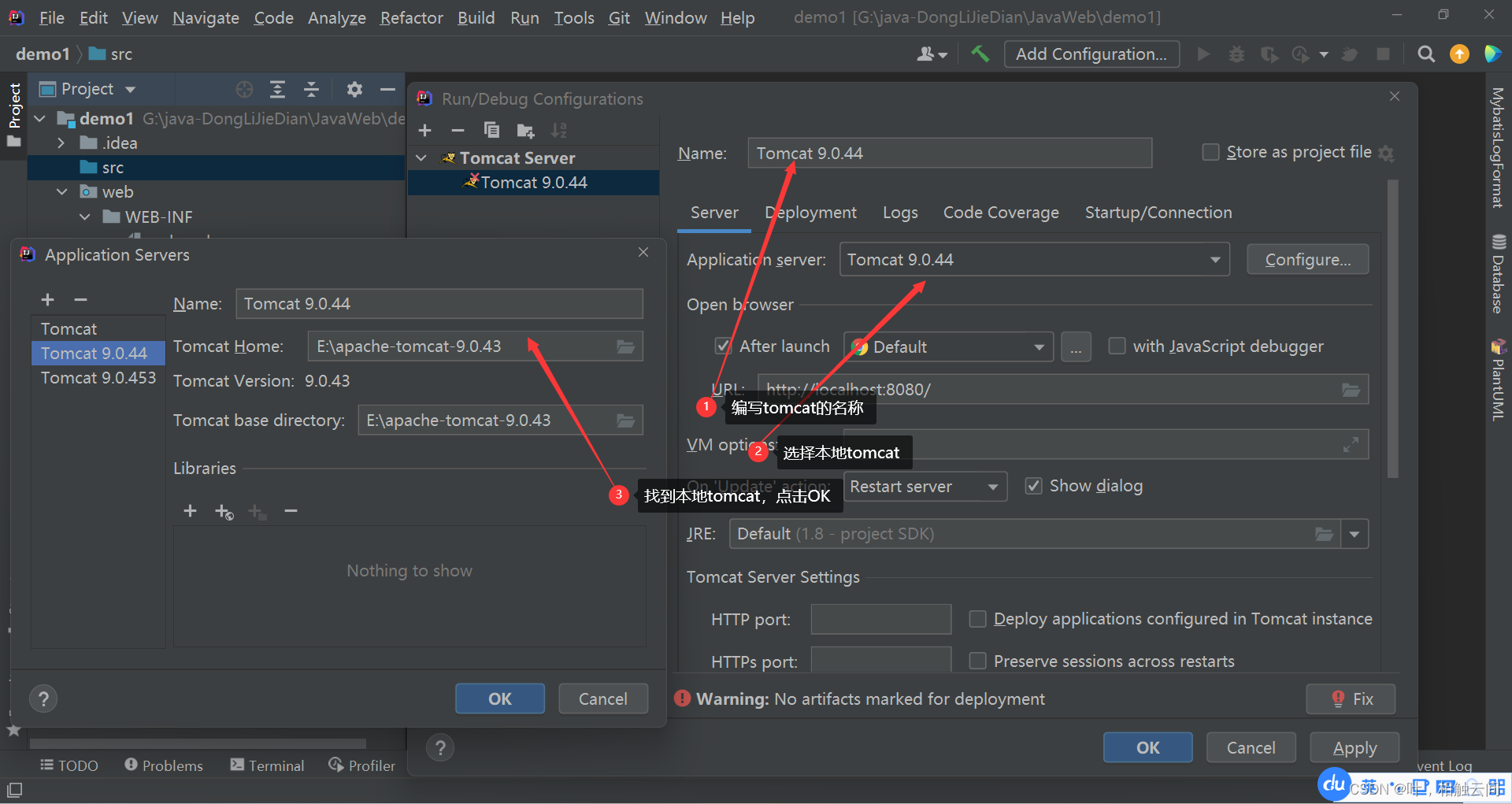Viewport: 1512px width, 804px height.
Task: Click move-into-new-folder icon in Run/Debug toolbar
Action: [525, 130]
